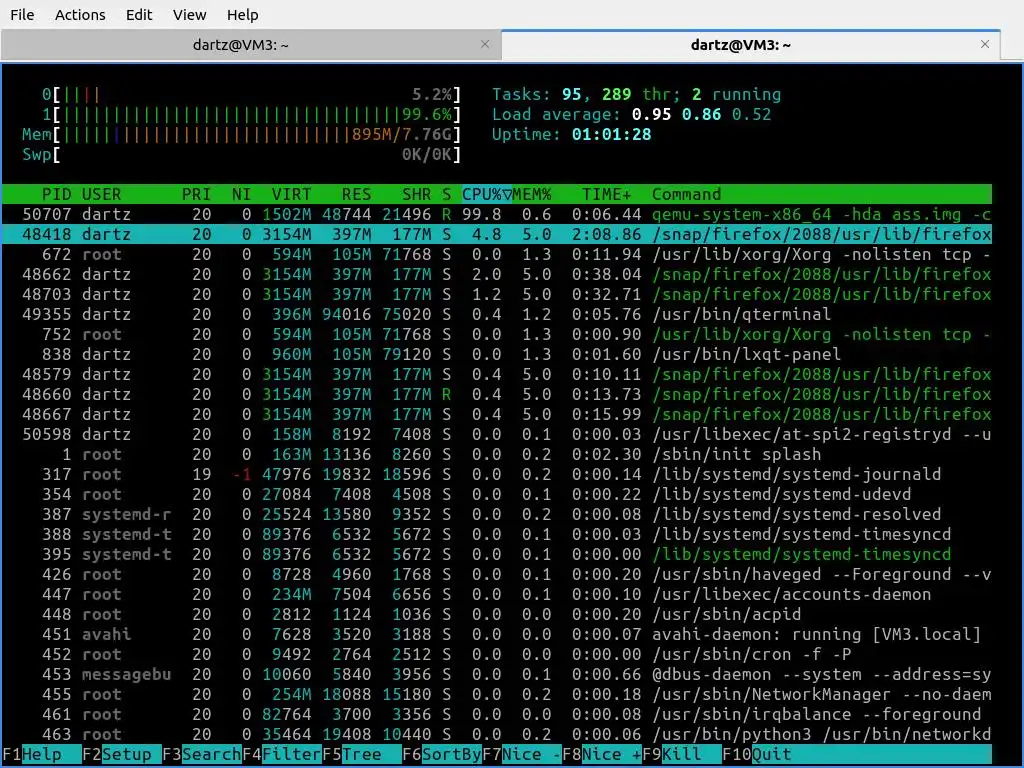1024x768 pixels.
Task: Select NetworkManager row PID 455
Action: tap(497, 694)
